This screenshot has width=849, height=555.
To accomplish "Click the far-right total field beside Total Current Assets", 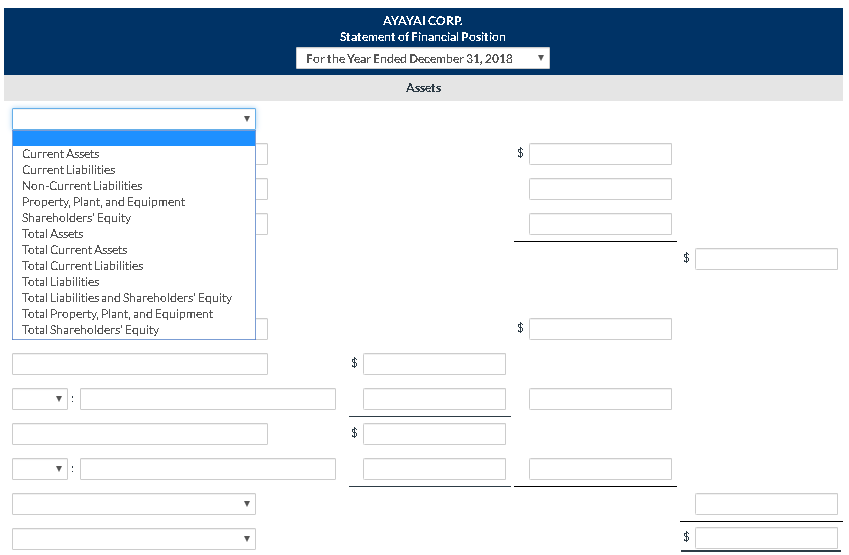I will (x=766, y=259).
